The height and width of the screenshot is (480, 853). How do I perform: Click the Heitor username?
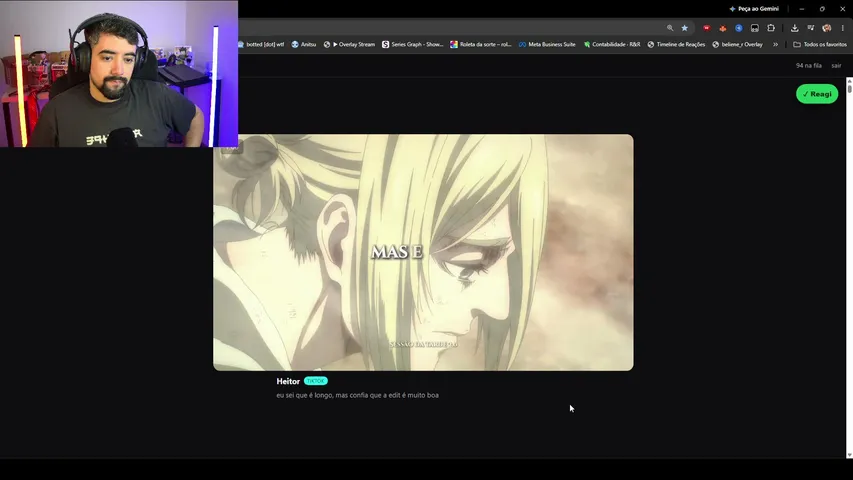click(288, 381)
